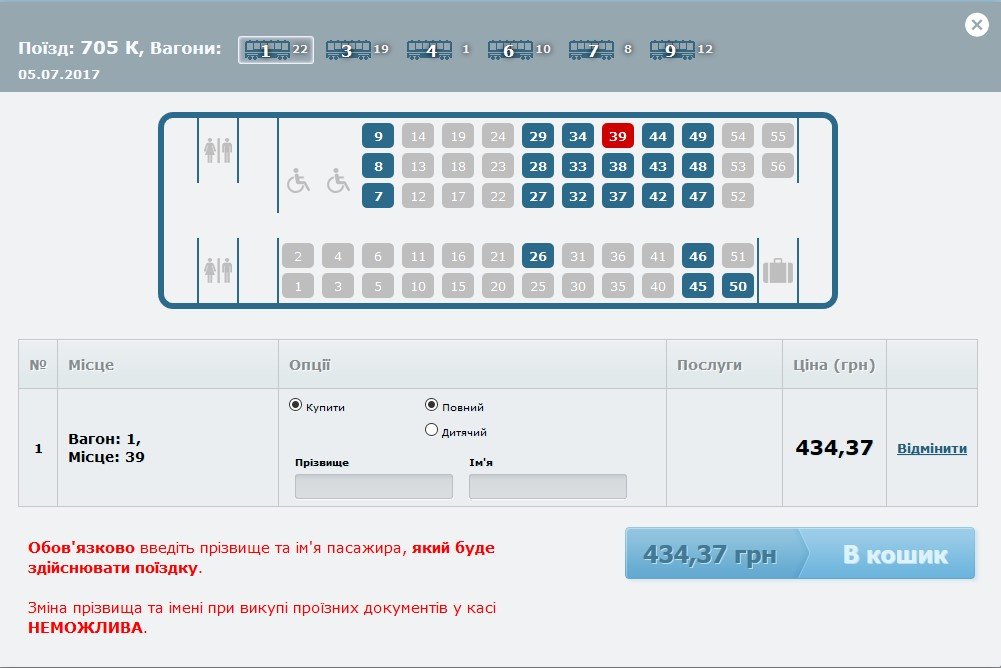Select the Купити radio button
The image size is (1001, 668).
(x=295, y=405)
